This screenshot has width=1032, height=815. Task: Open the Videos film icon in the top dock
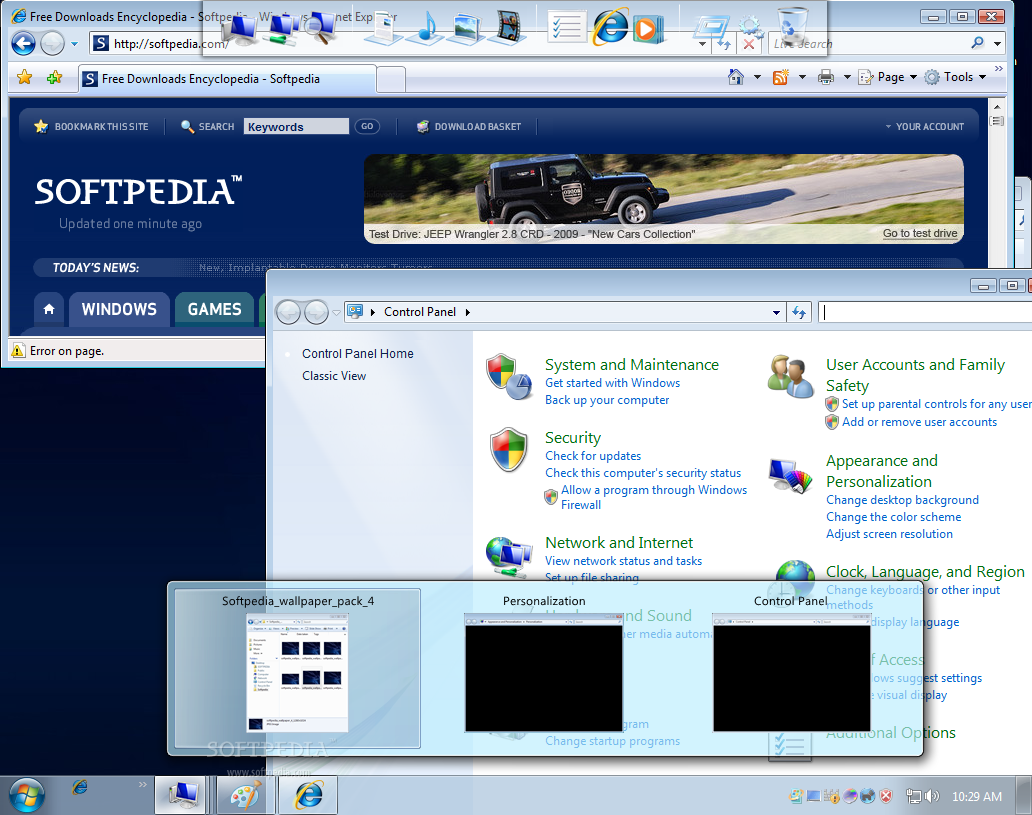(x=507, y=28)
